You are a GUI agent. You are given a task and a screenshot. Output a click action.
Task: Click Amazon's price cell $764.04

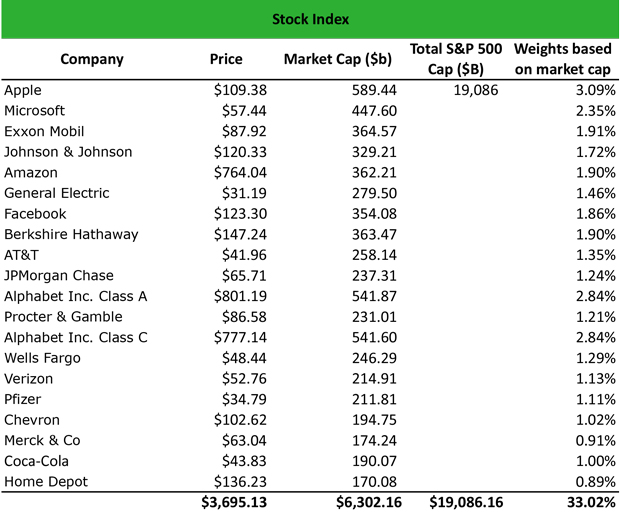pyautogui.click(x=240, y=173)
